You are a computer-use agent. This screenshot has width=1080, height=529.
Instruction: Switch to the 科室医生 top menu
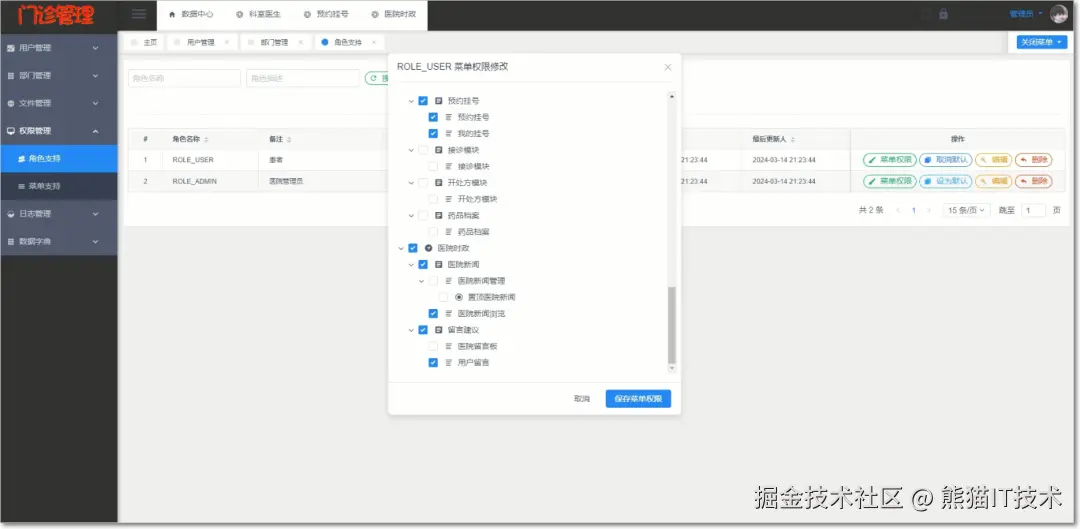click(x=258, y=14)
